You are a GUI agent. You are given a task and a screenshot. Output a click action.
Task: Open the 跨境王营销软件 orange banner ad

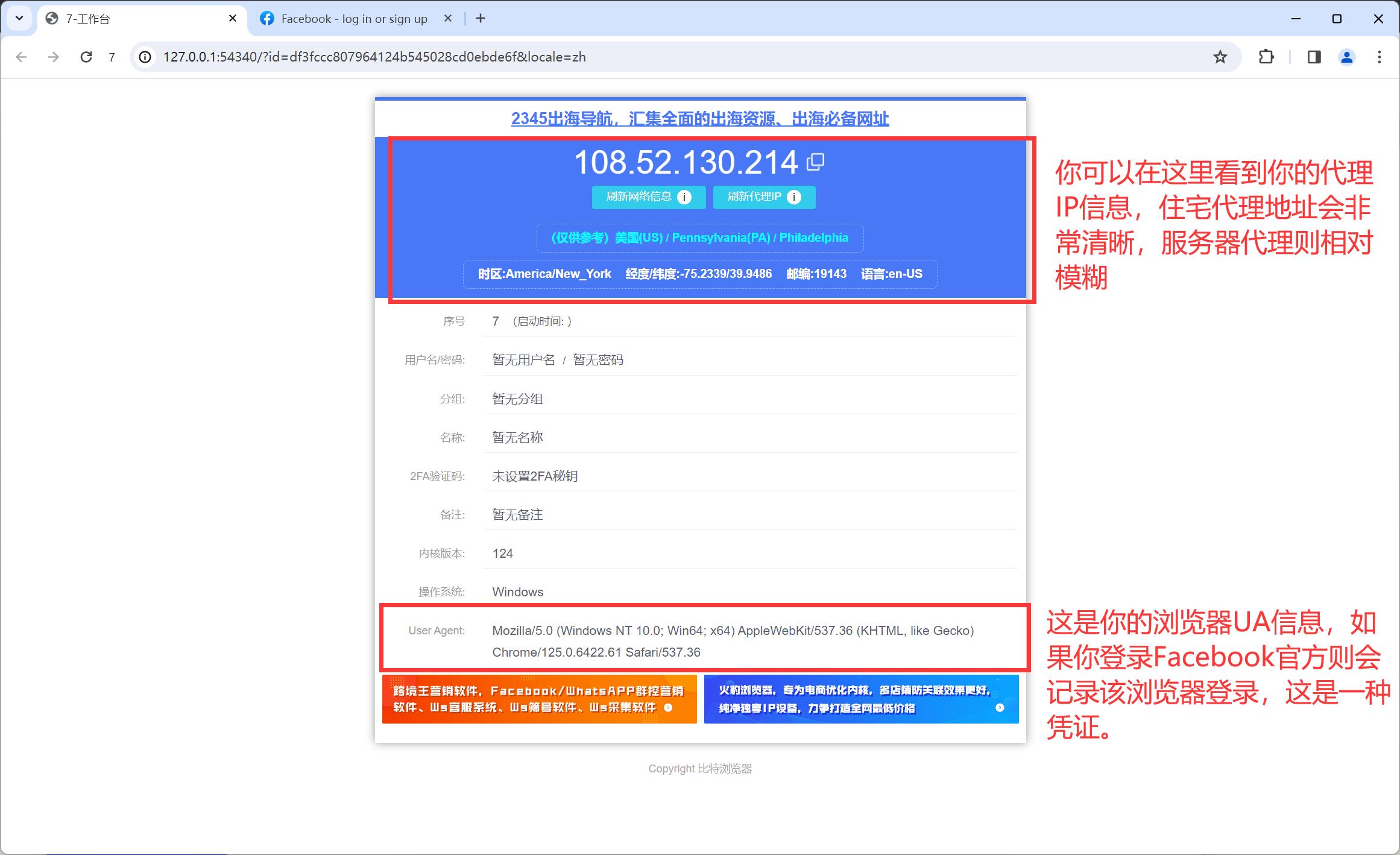540,699
